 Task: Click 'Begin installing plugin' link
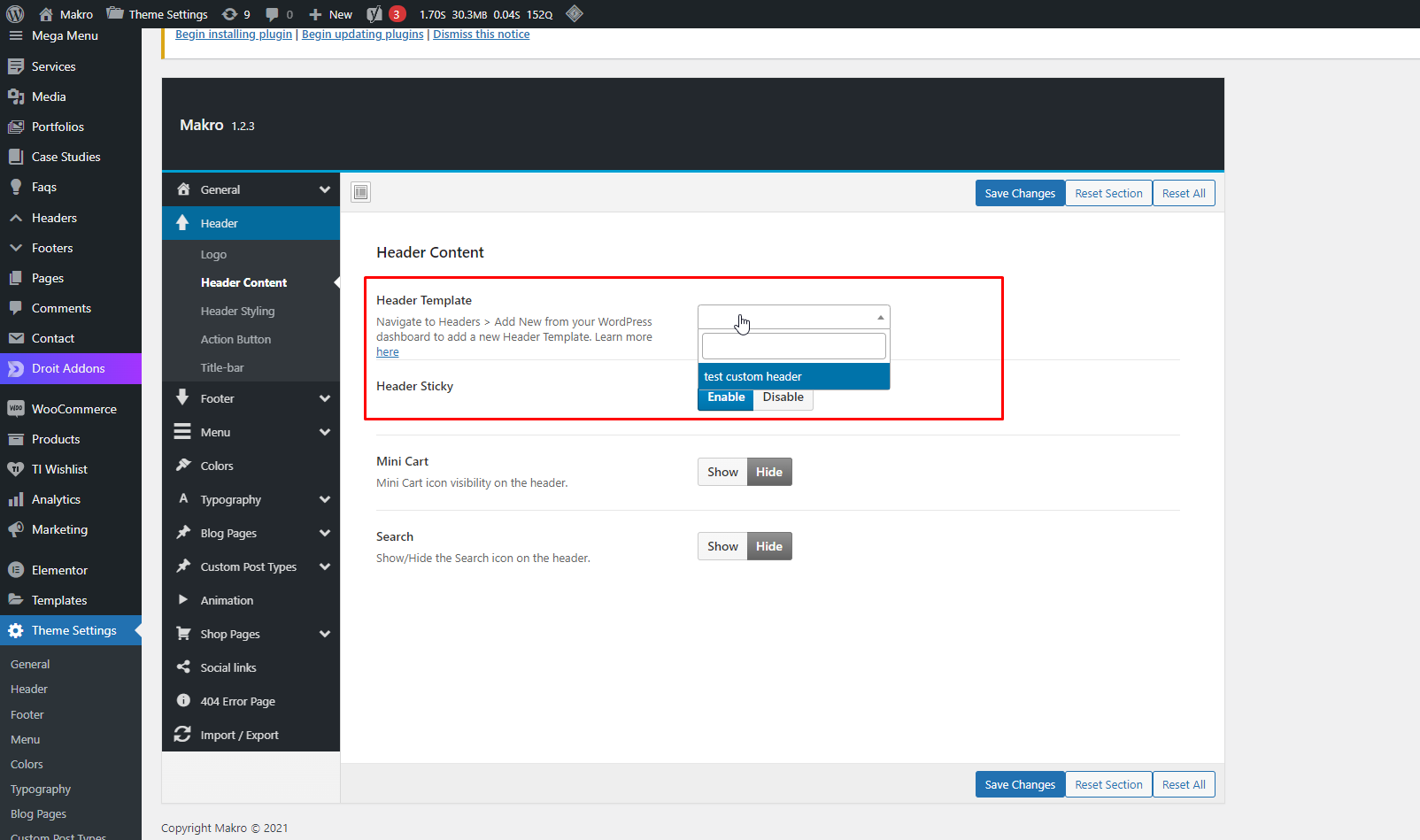234,35
